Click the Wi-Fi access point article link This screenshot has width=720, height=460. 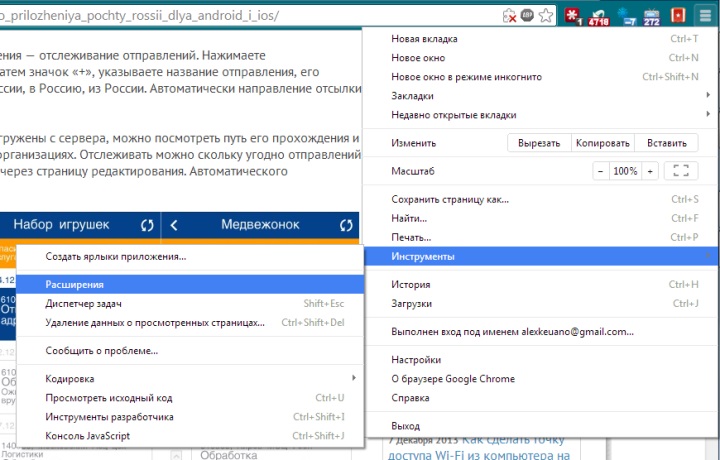(478, 448)
